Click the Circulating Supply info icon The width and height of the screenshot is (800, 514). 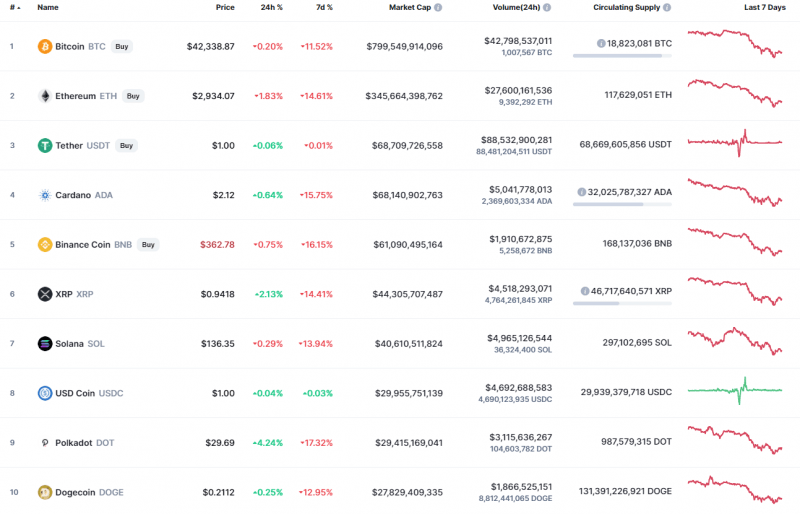667,7
